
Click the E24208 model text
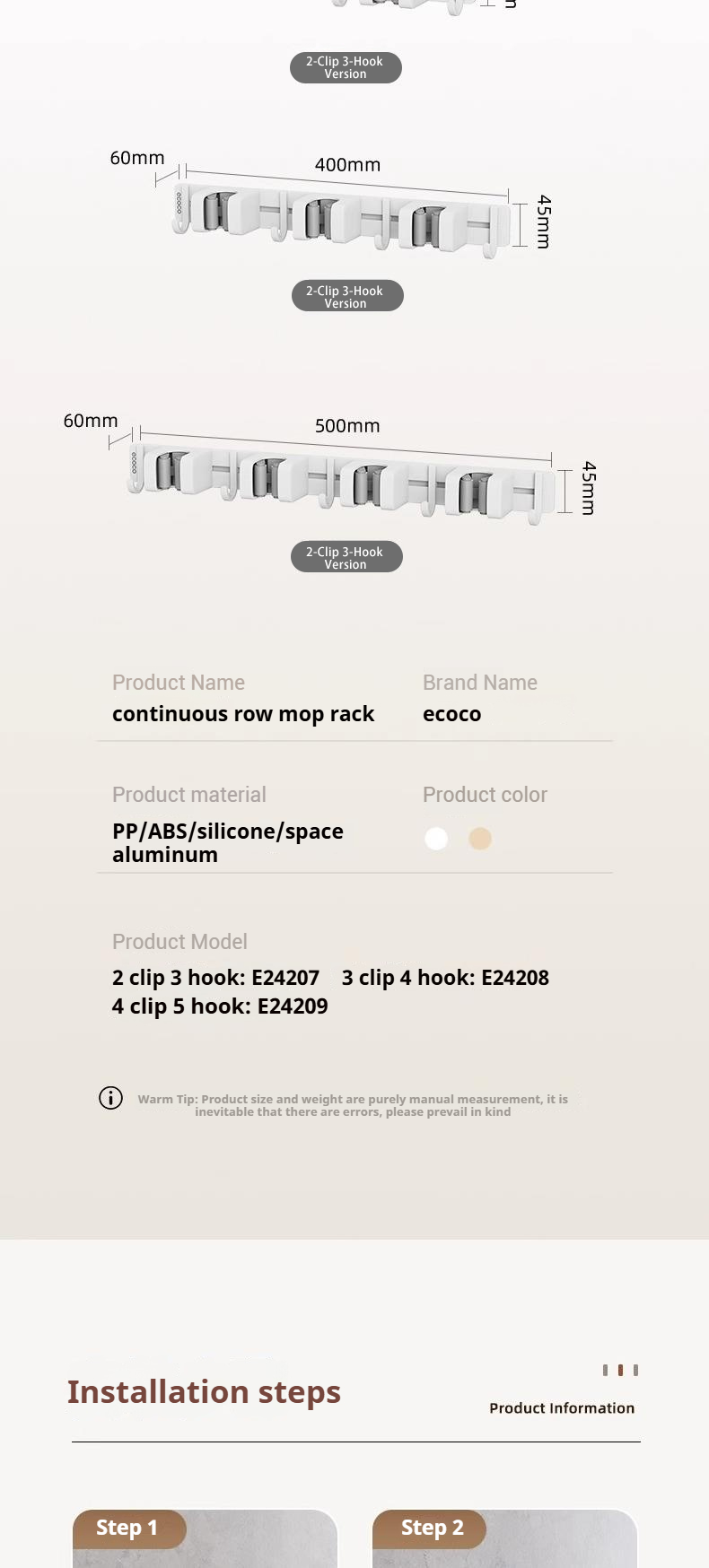pos(515,978)
